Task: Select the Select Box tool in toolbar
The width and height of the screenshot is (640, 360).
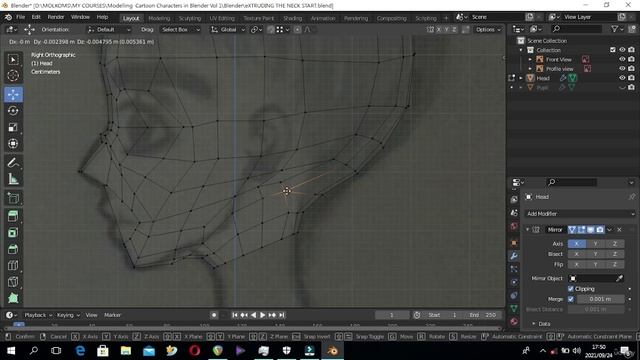Action: [13, 60]
